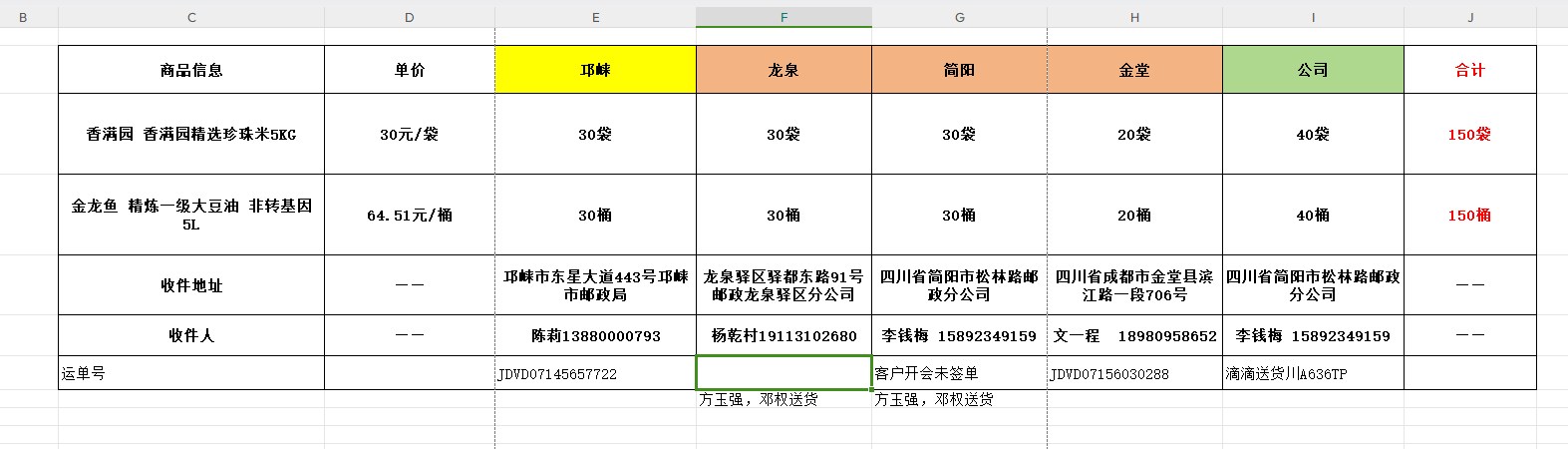
Task: Select the 陈莉13880000793 recipient cell
Action: click(x=595, y=335)
